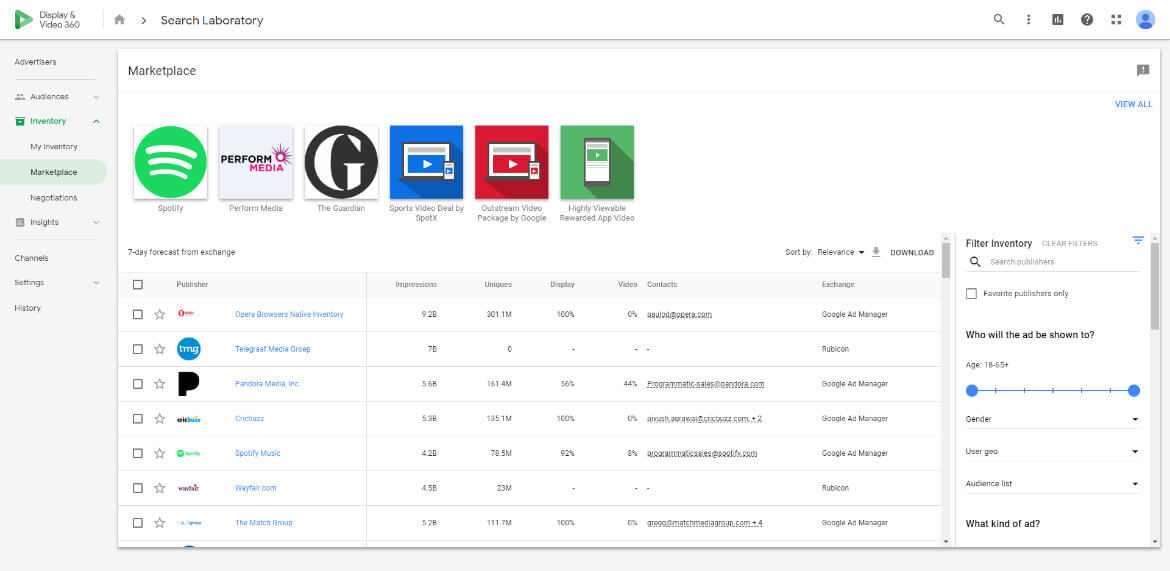Open the Sort by Relevance dropdown
Viewport: 1170px width, 571px height.
point(840,252)
